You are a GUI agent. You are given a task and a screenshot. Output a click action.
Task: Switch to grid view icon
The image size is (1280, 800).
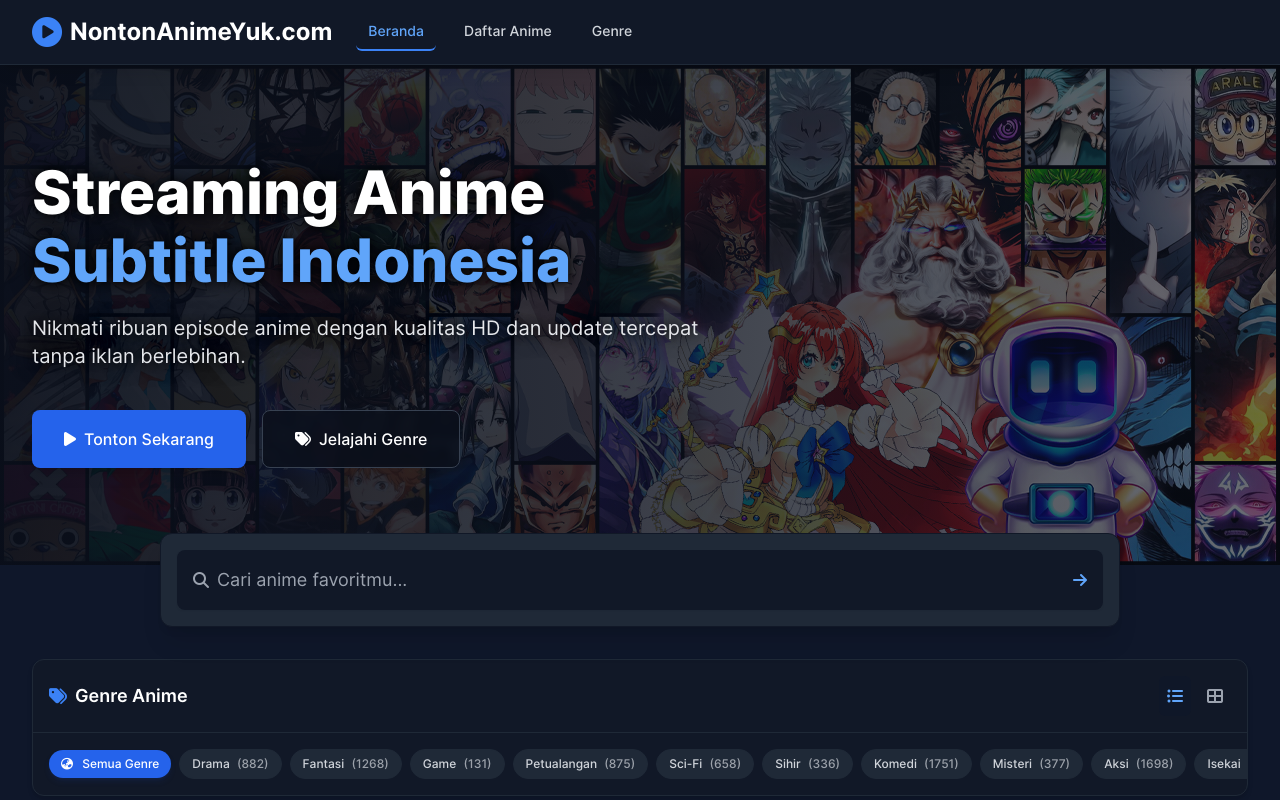pos(1215,696)
